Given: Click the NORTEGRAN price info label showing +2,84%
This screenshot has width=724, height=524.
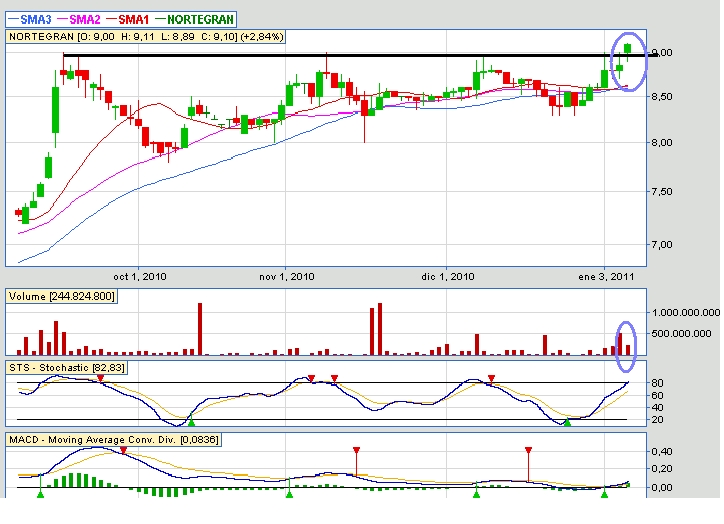Looking at the screenshot, I should pyautogui.click(x=145, y=36).
